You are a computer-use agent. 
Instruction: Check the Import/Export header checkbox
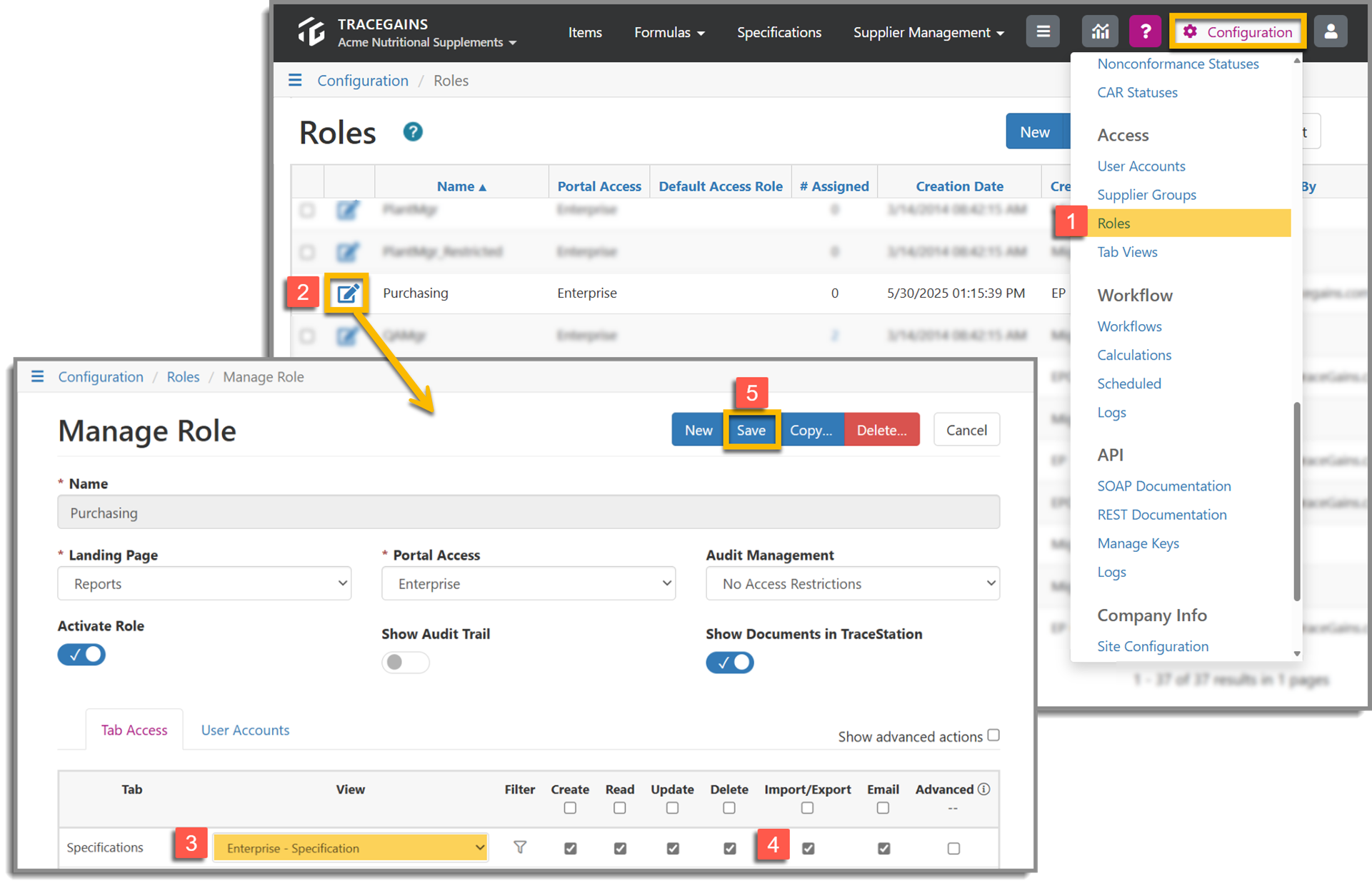(808, 808)
